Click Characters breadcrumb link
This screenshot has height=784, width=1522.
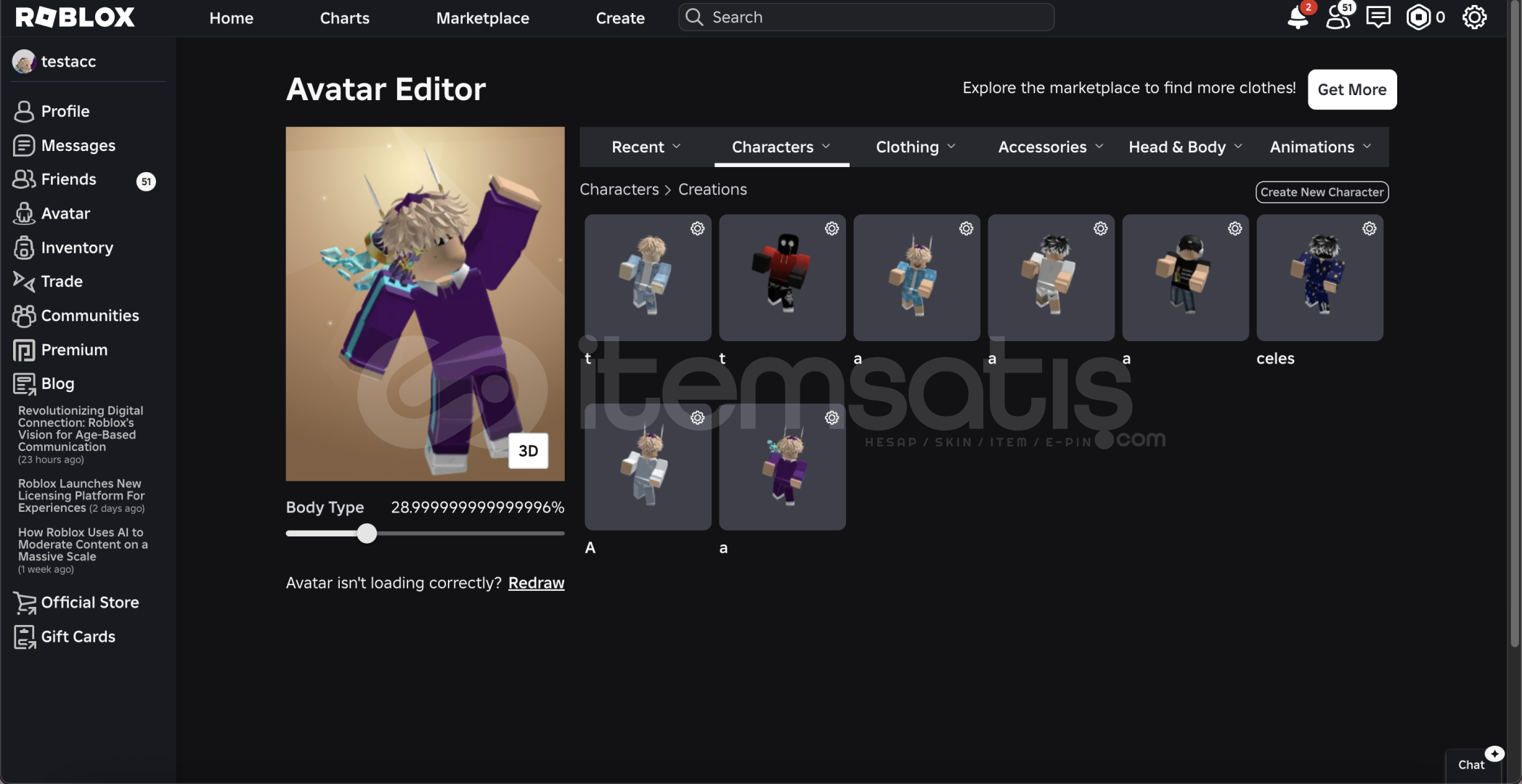tap(619, 189)
